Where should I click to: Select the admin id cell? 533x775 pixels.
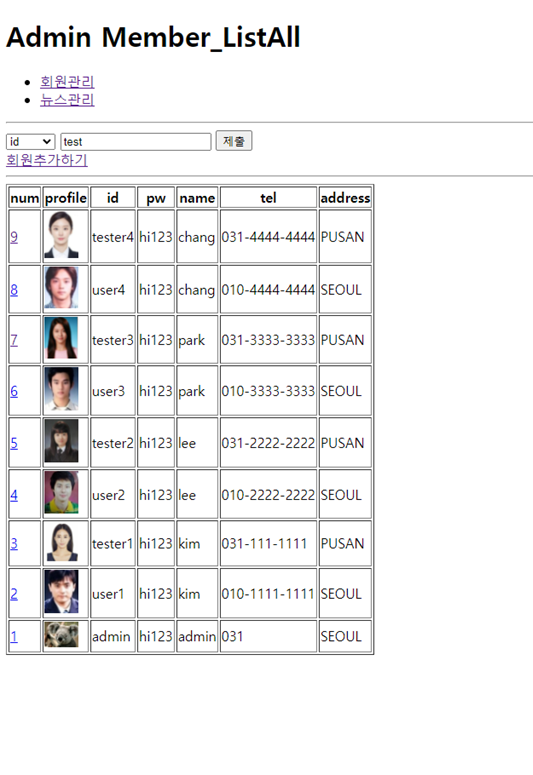[113, 637]
